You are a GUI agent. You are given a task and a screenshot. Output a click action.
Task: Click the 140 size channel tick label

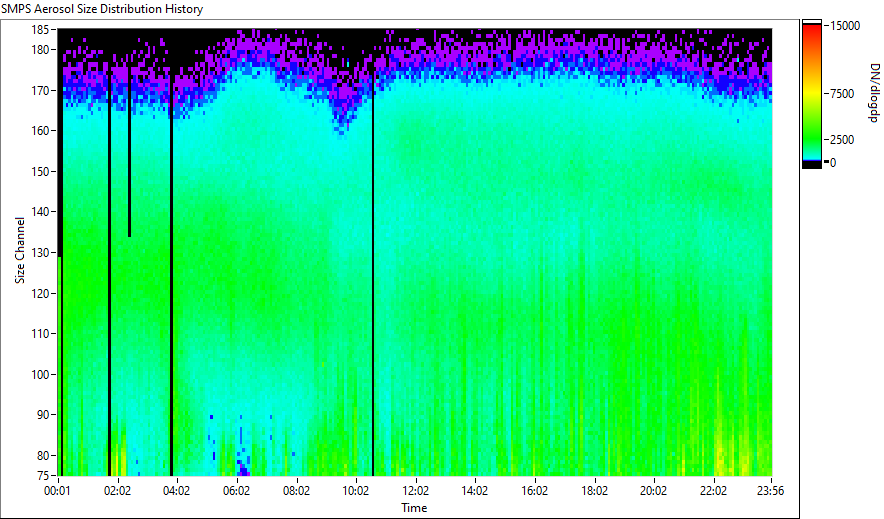[x=40, y=212]
